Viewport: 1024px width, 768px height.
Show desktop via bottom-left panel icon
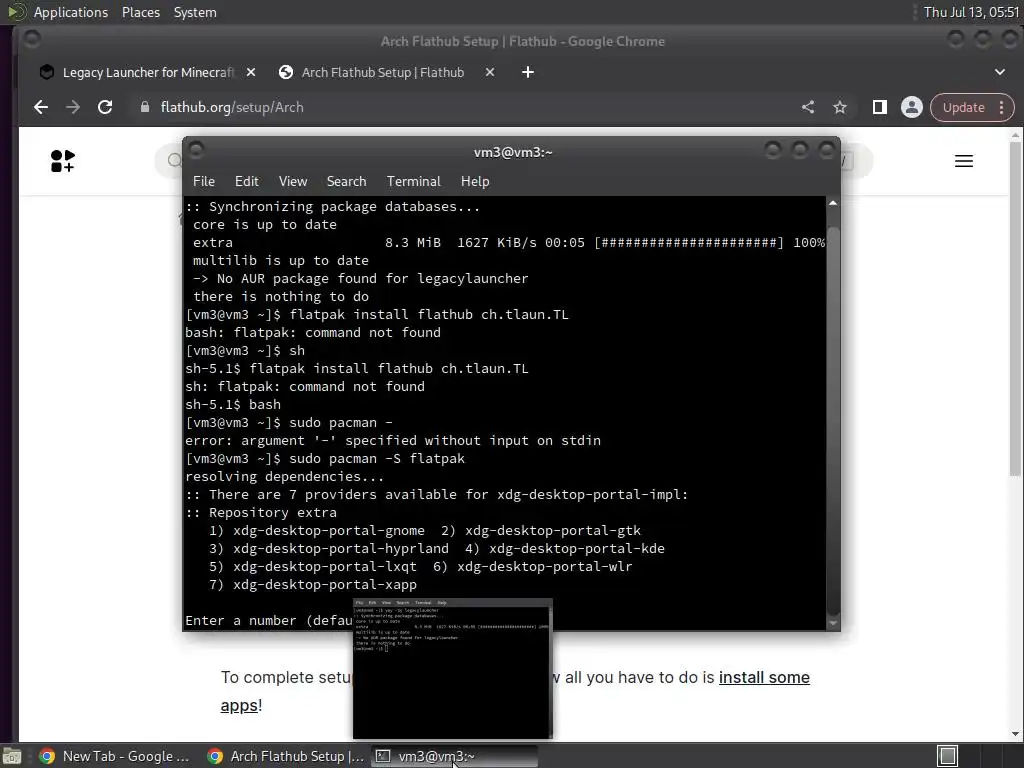[x=11, y=756]
